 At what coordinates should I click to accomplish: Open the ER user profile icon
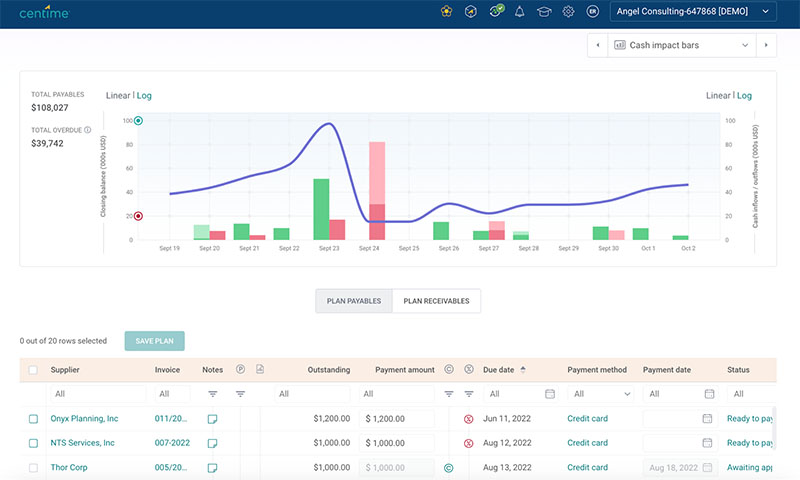[592, 11]
